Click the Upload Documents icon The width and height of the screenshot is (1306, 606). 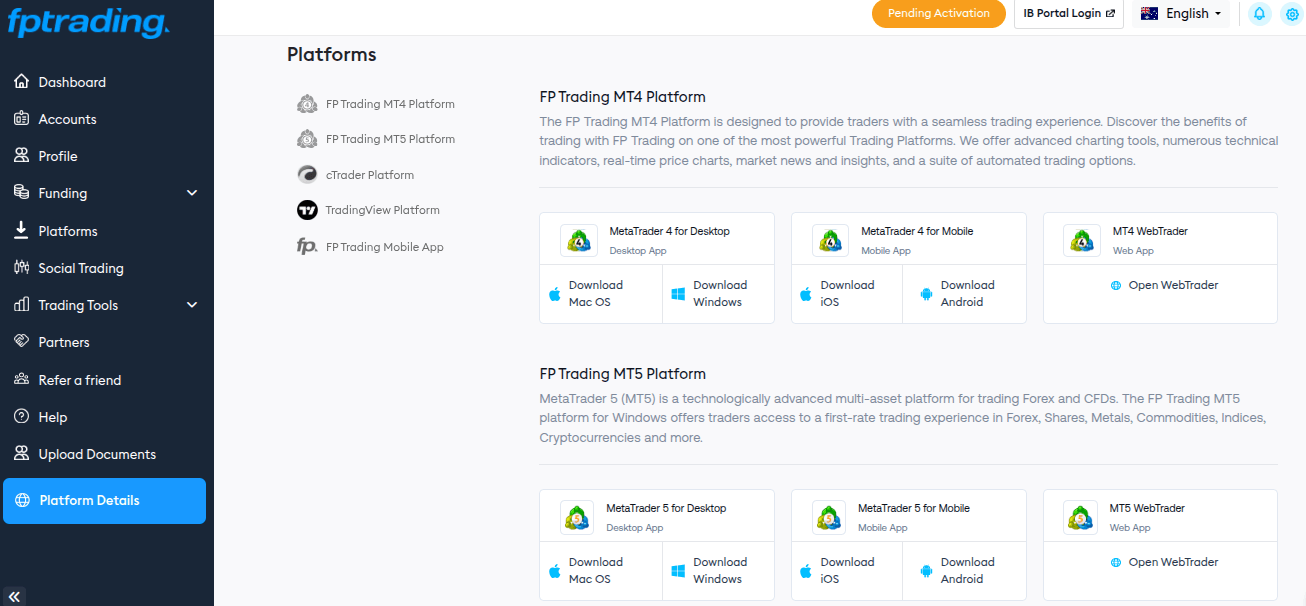21,454
